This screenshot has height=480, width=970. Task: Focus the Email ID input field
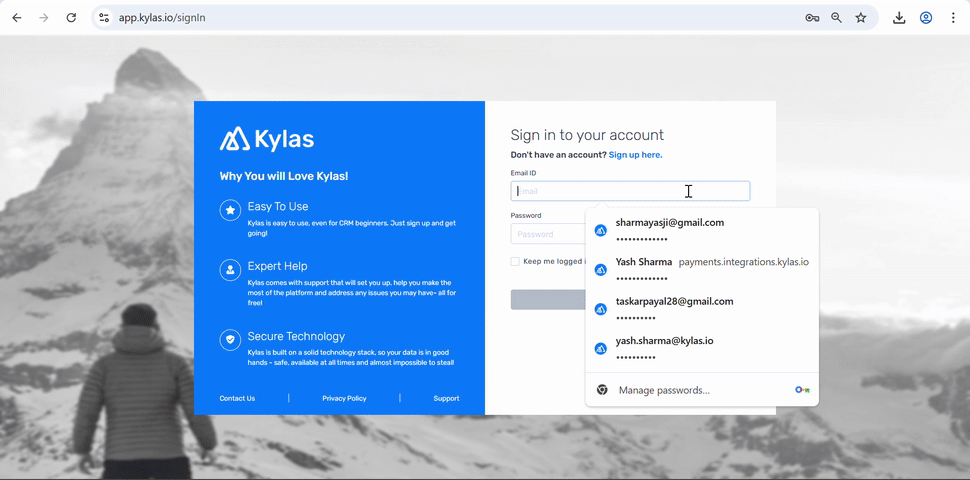coord(630,191)
